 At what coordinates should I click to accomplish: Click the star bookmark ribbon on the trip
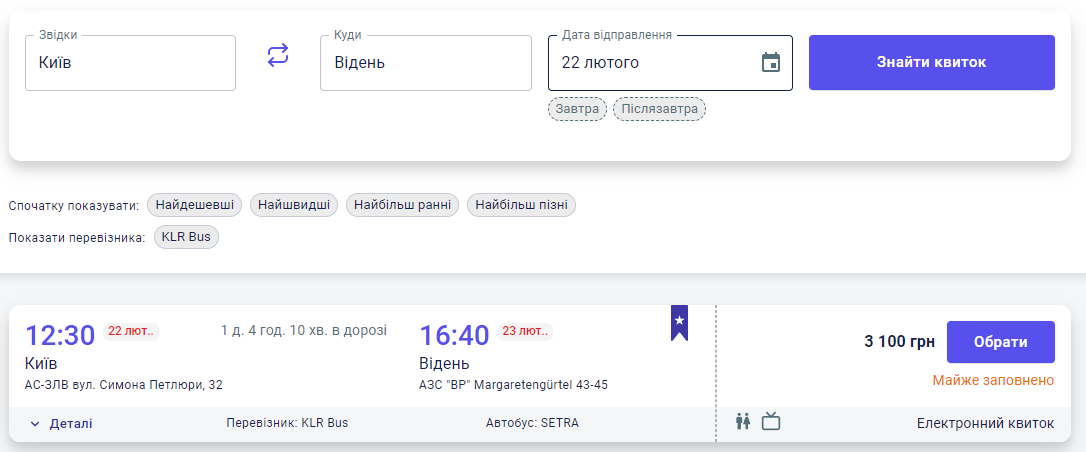[679, 322]
